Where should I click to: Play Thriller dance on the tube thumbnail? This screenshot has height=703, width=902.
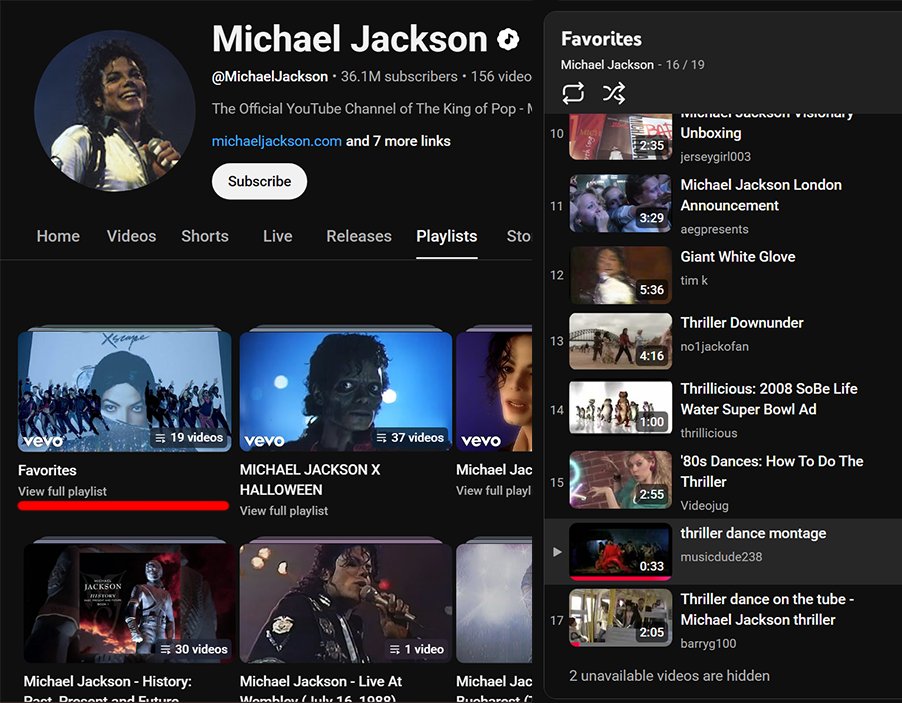click(x=621, y=618)
